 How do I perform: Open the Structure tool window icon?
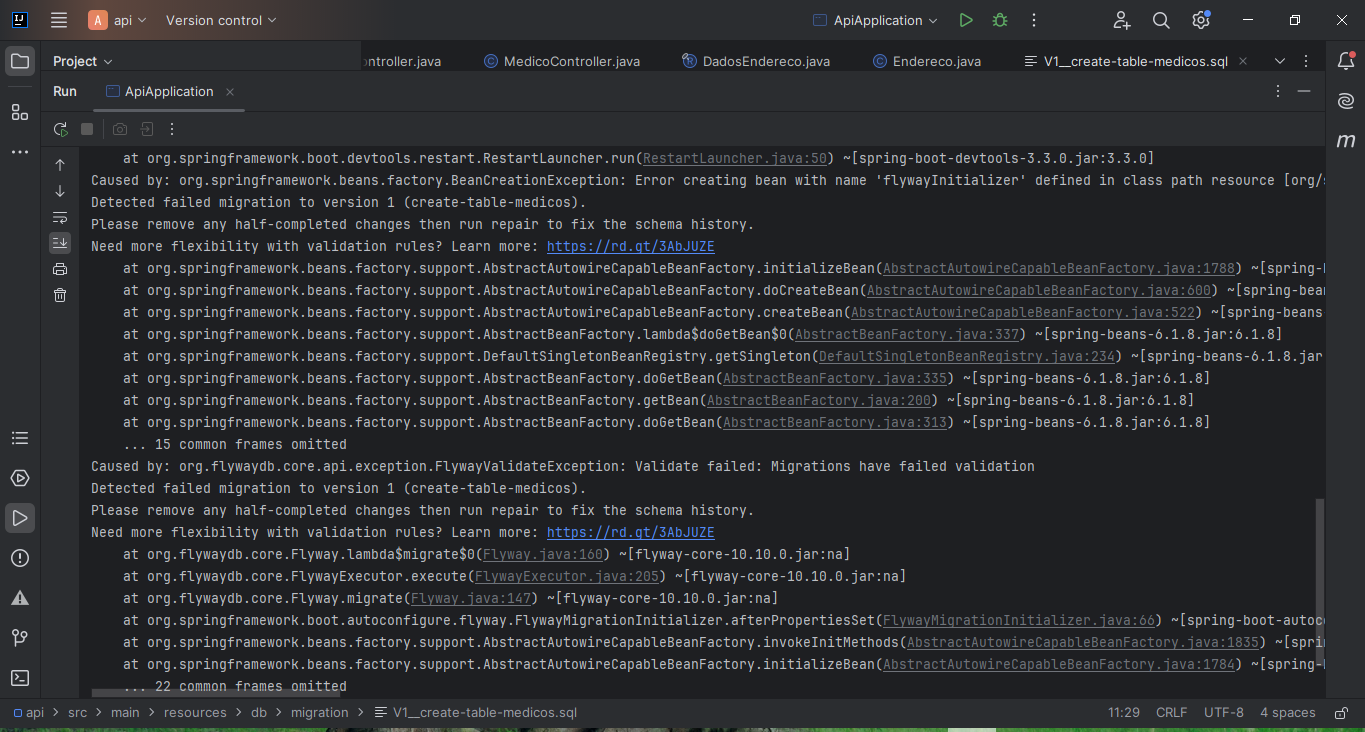pyautogui.click(x=20, y=112)
